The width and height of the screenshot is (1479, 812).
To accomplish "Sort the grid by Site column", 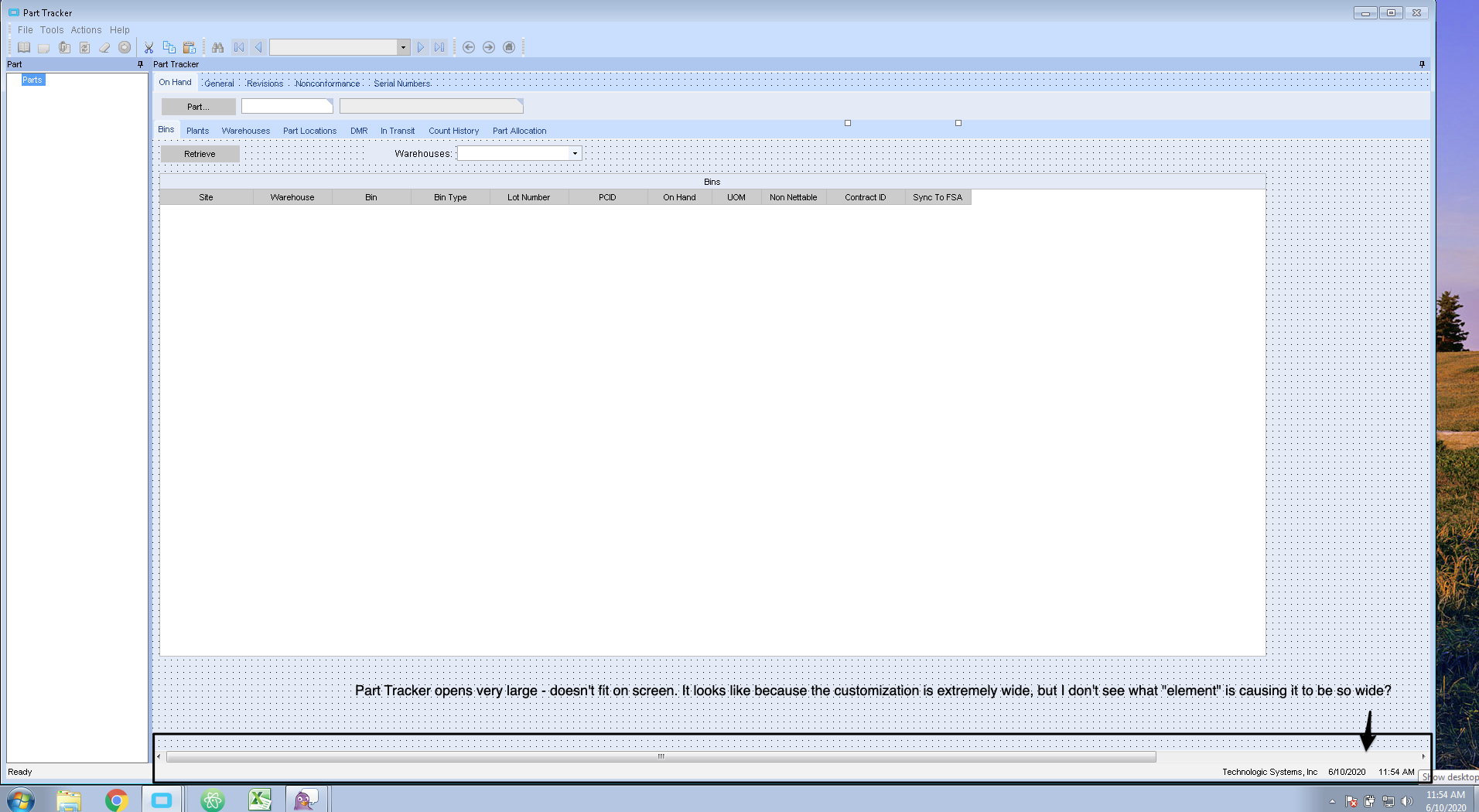I will [x=206, y=197].
